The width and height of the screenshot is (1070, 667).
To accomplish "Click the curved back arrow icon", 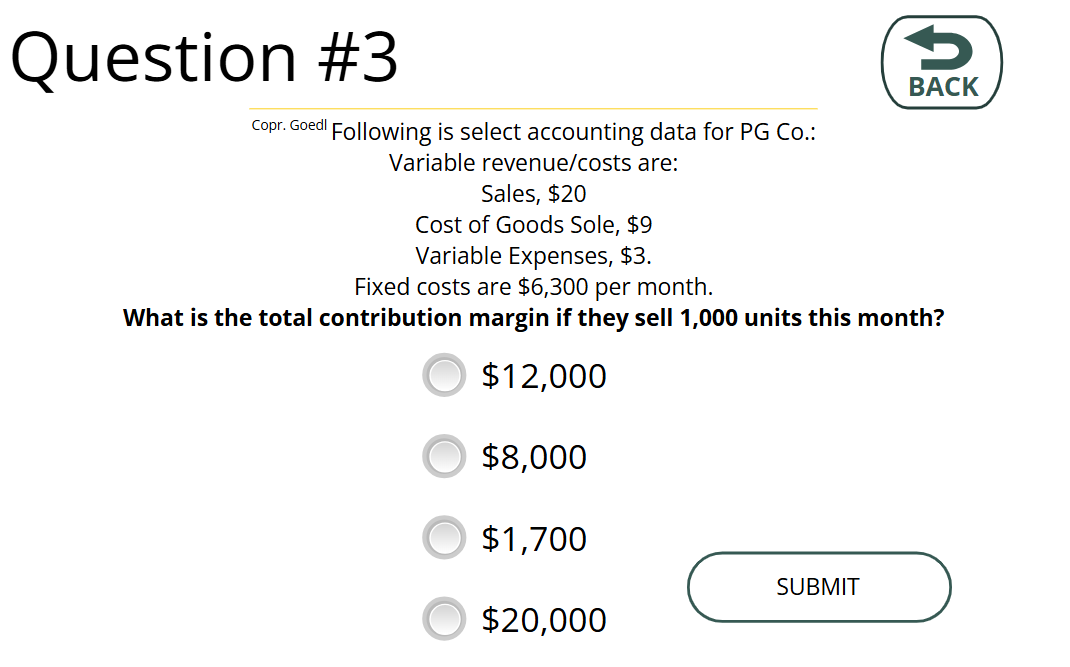I will coord(940,48).
